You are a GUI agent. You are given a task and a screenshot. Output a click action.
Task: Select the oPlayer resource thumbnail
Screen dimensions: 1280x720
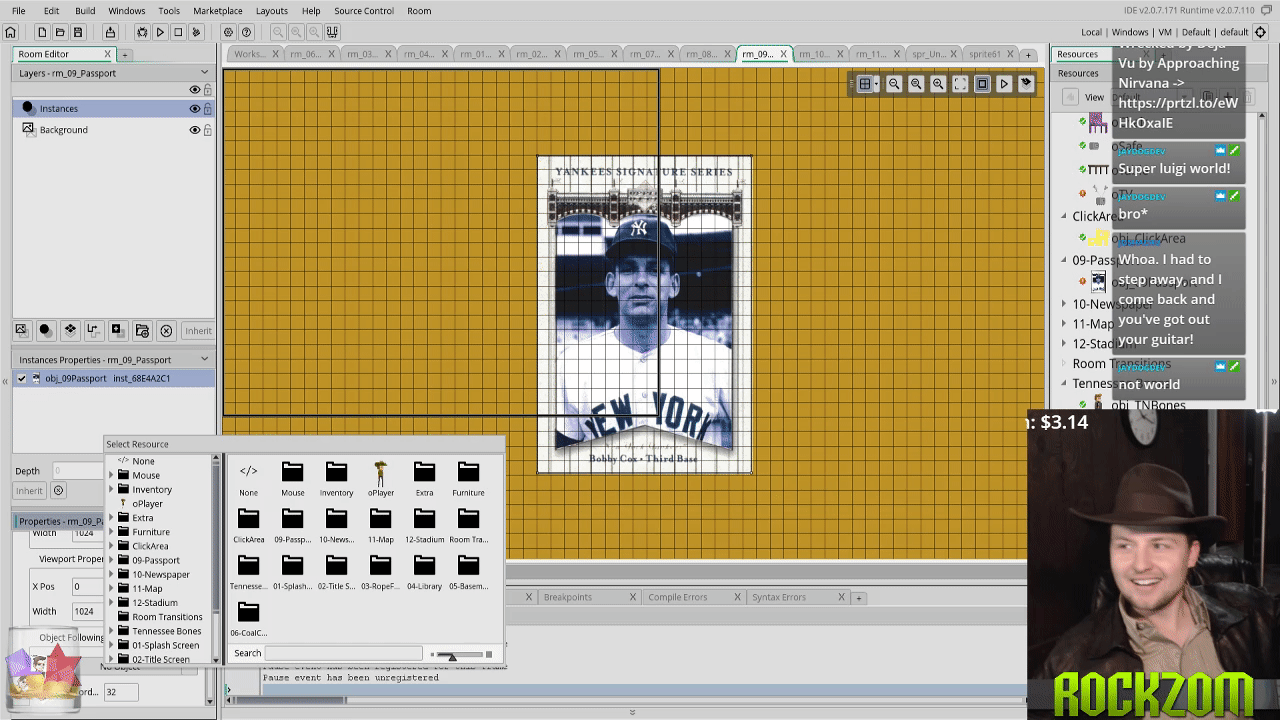[380, 478]
